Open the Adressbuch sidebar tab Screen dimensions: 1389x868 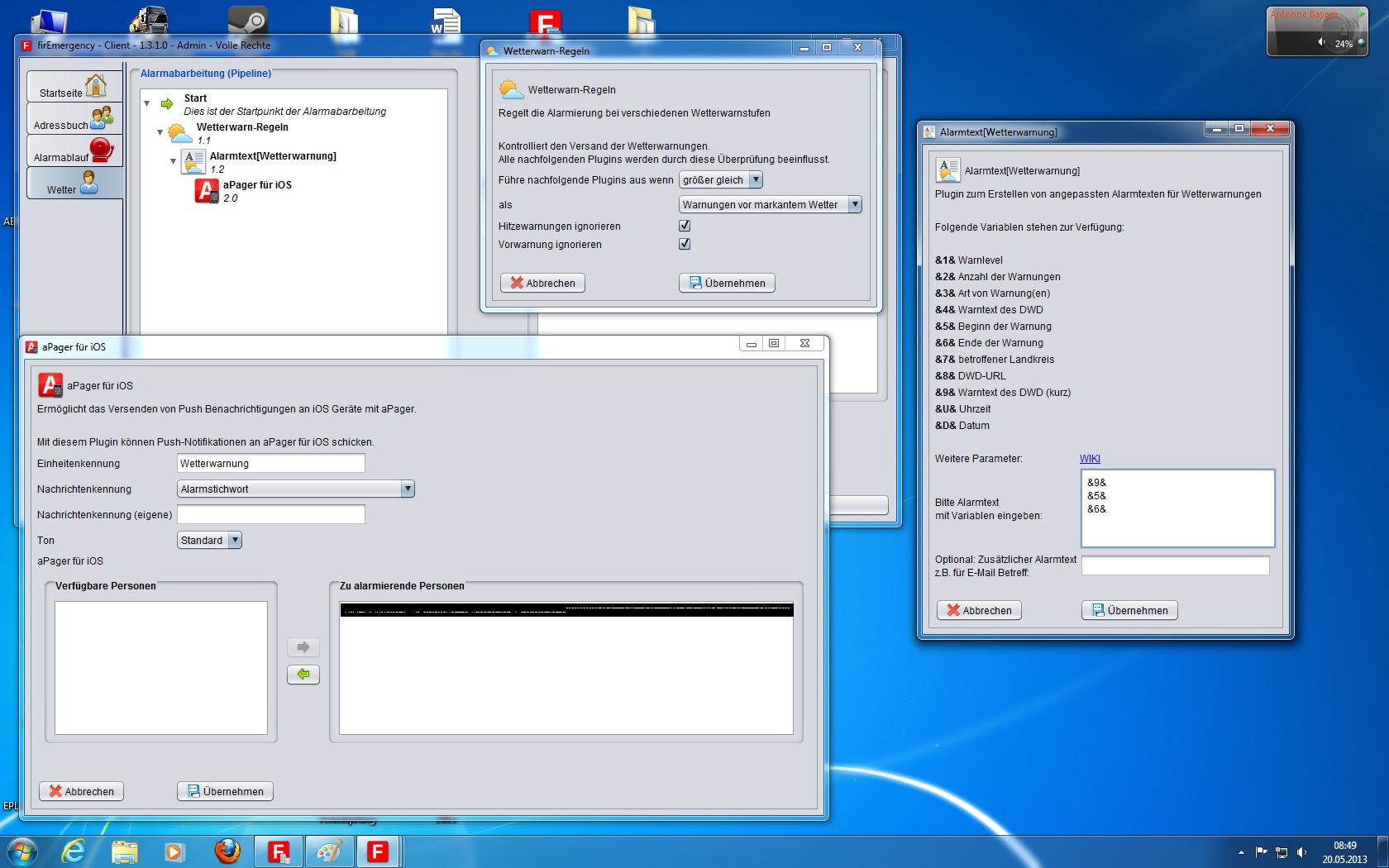(74, 119)
